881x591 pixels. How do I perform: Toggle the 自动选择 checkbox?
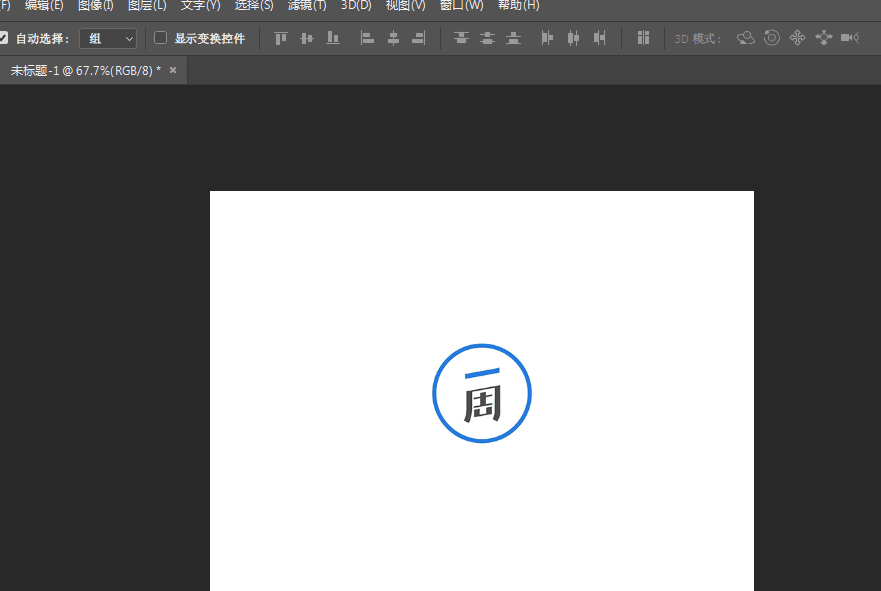(3, 38)
